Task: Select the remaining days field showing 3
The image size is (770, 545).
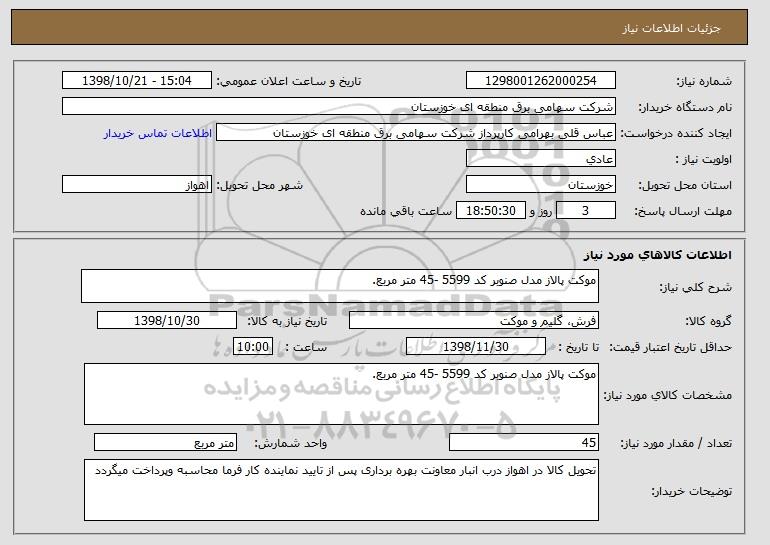Action: (586, 211)
